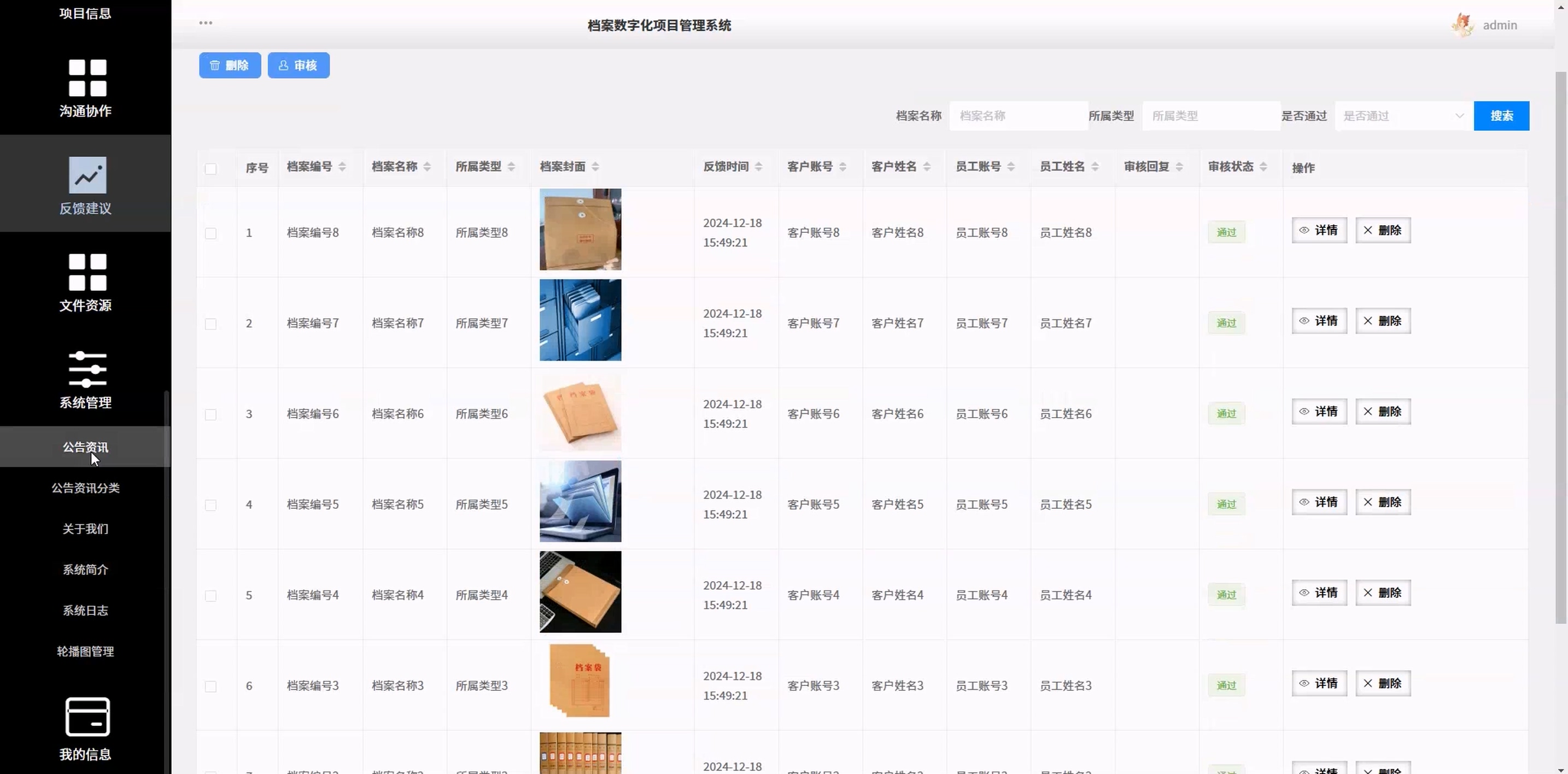This screenshot has height=774, width=1568.
Task: Sort by 档案编号 column arrows
Action: tap(342, 167)
